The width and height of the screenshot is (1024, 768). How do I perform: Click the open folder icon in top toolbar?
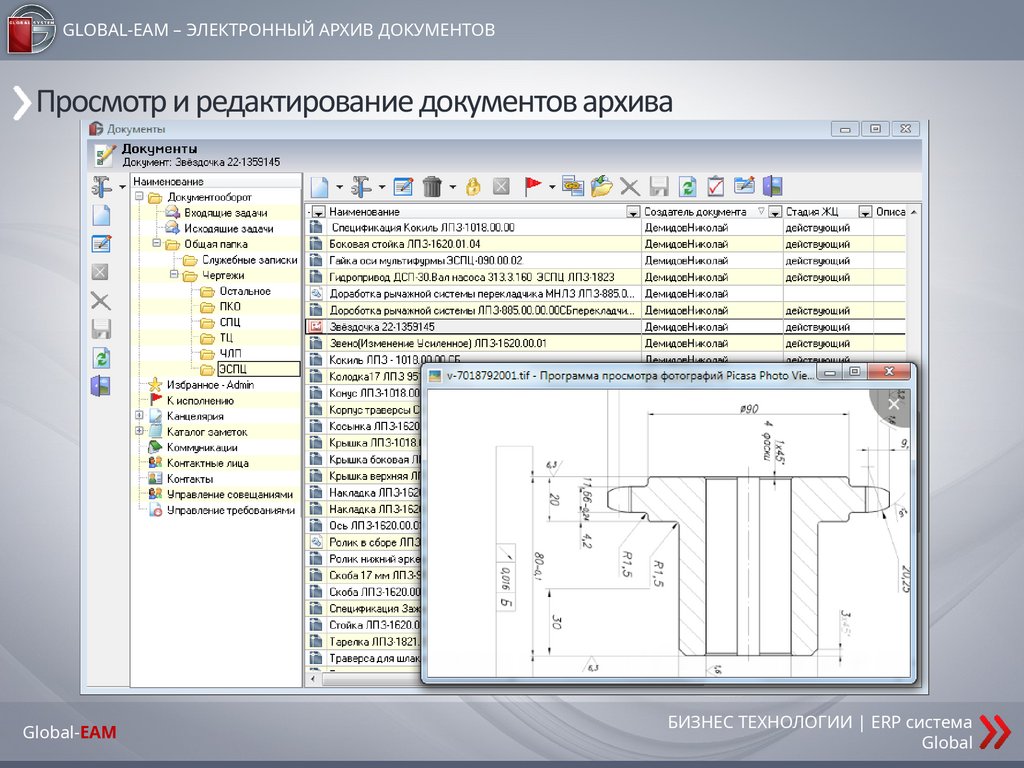pos(601,186)
